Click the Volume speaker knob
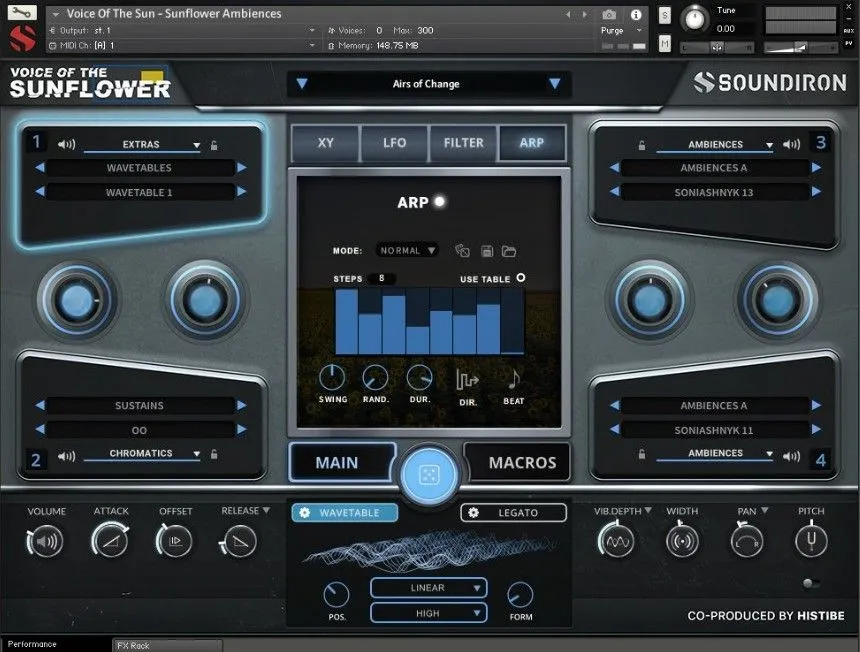Screen dimensions: 860x652 (x=46, y=541)
